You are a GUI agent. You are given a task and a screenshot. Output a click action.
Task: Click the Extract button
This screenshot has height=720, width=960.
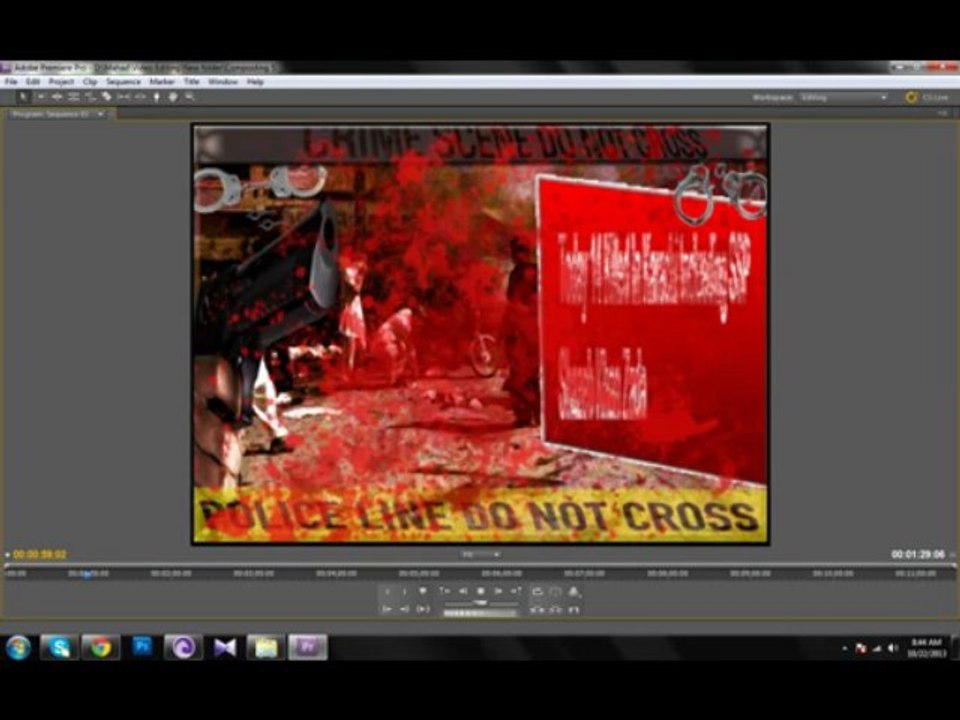[555, 609]
